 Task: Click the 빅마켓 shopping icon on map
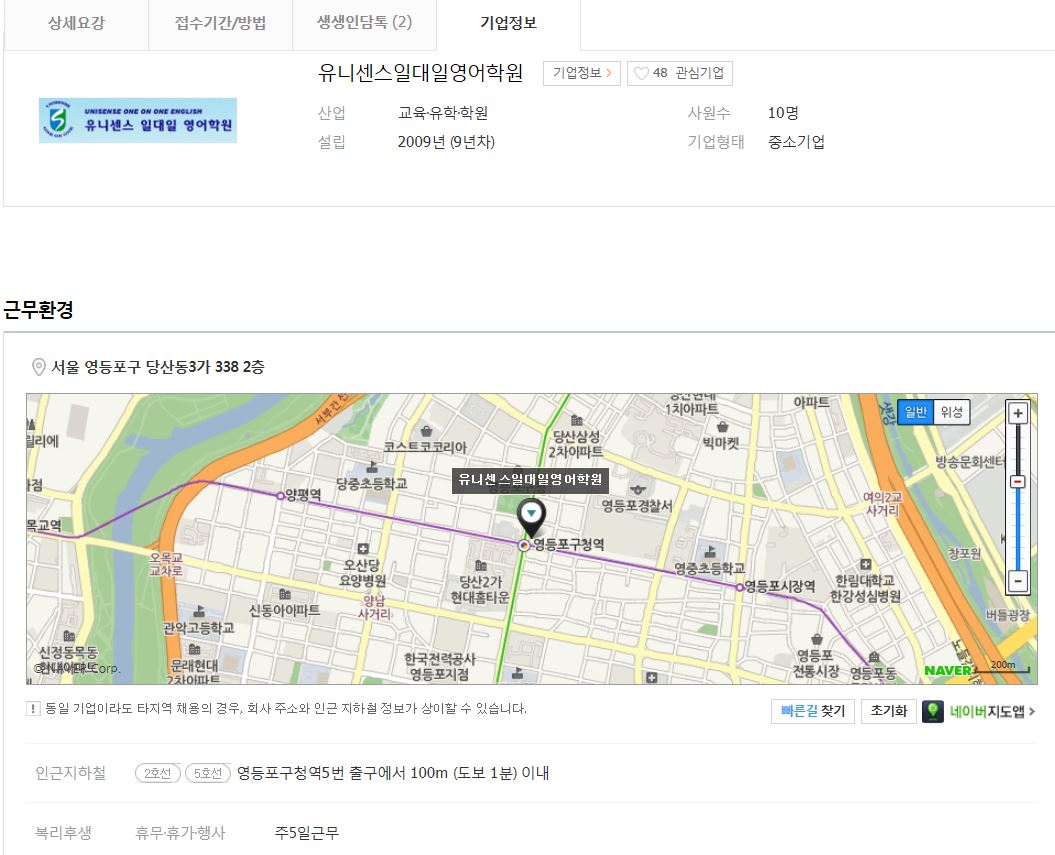pos(722,427)
